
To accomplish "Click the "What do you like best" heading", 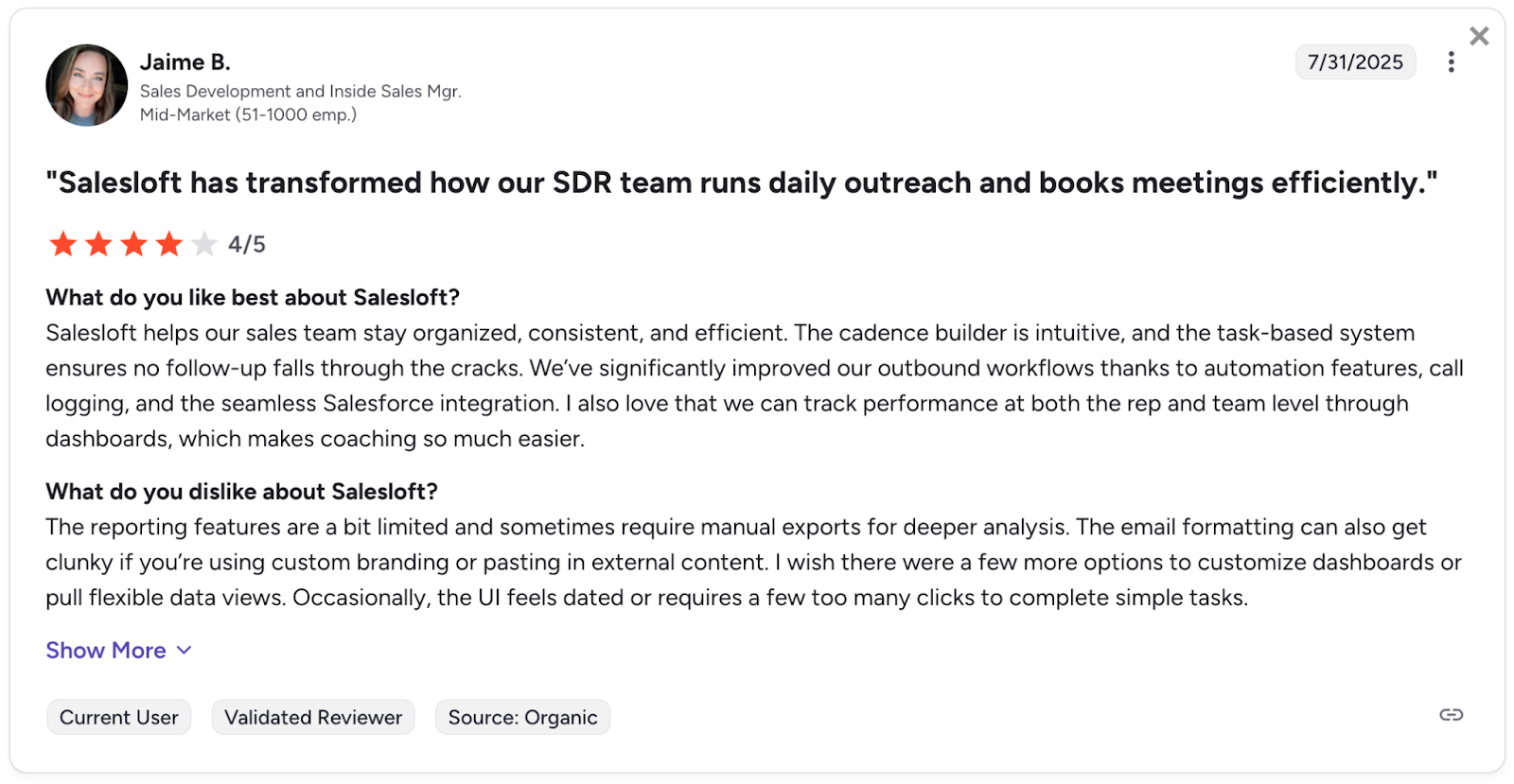I will (253, 298).
